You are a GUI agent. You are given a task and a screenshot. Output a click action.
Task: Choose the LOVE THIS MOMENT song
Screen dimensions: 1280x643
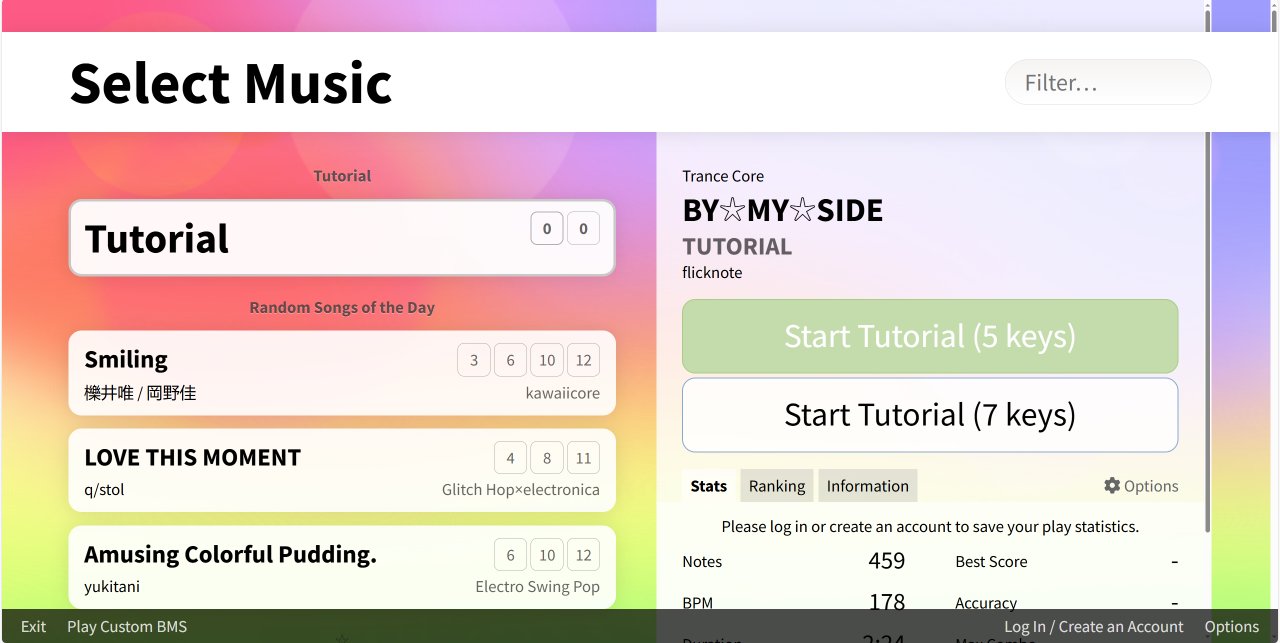[x=342, y=471]
